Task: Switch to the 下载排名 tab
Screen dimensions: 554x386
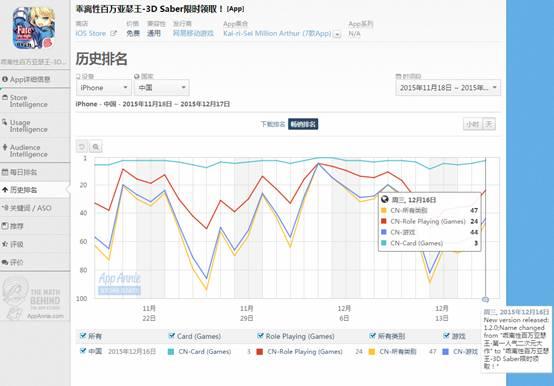Action: (272, 124)
